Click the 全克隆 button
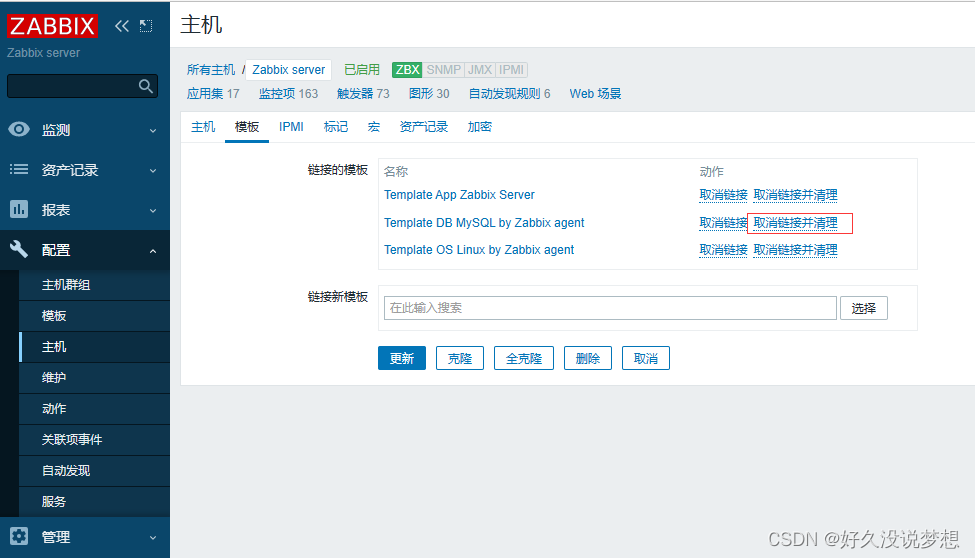 [x=524, y=358]
